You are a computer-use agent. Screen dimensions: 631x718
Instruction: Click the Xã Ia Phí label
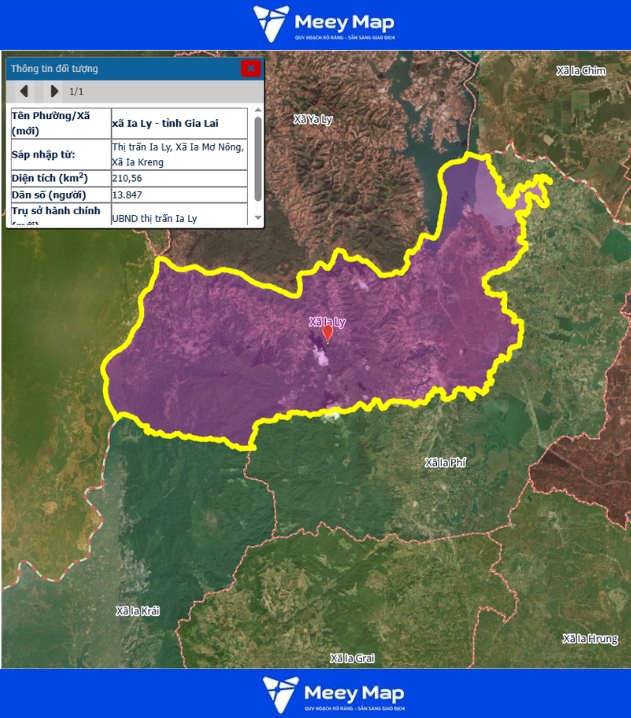(445, 462)
